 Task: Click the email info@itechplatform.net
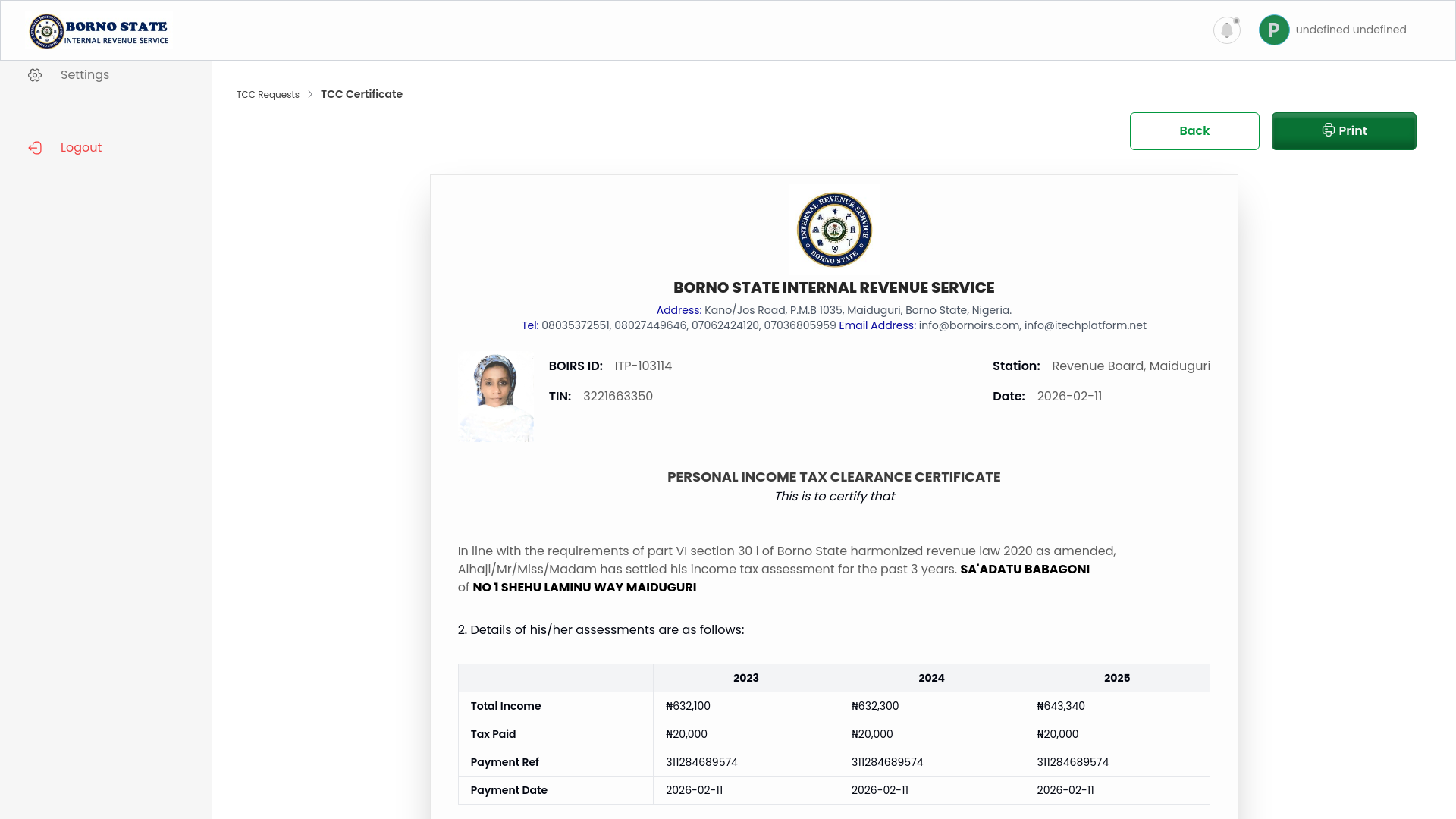click(1085, 325)
